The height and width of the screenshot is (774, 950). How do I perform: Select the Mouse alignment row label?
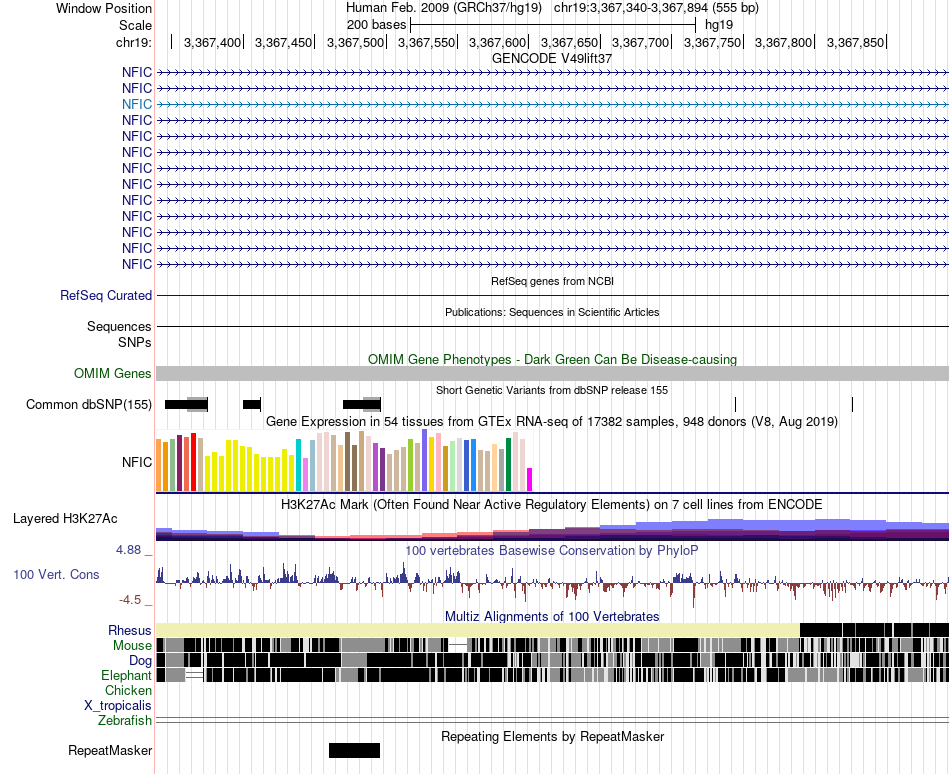point(132,646)
